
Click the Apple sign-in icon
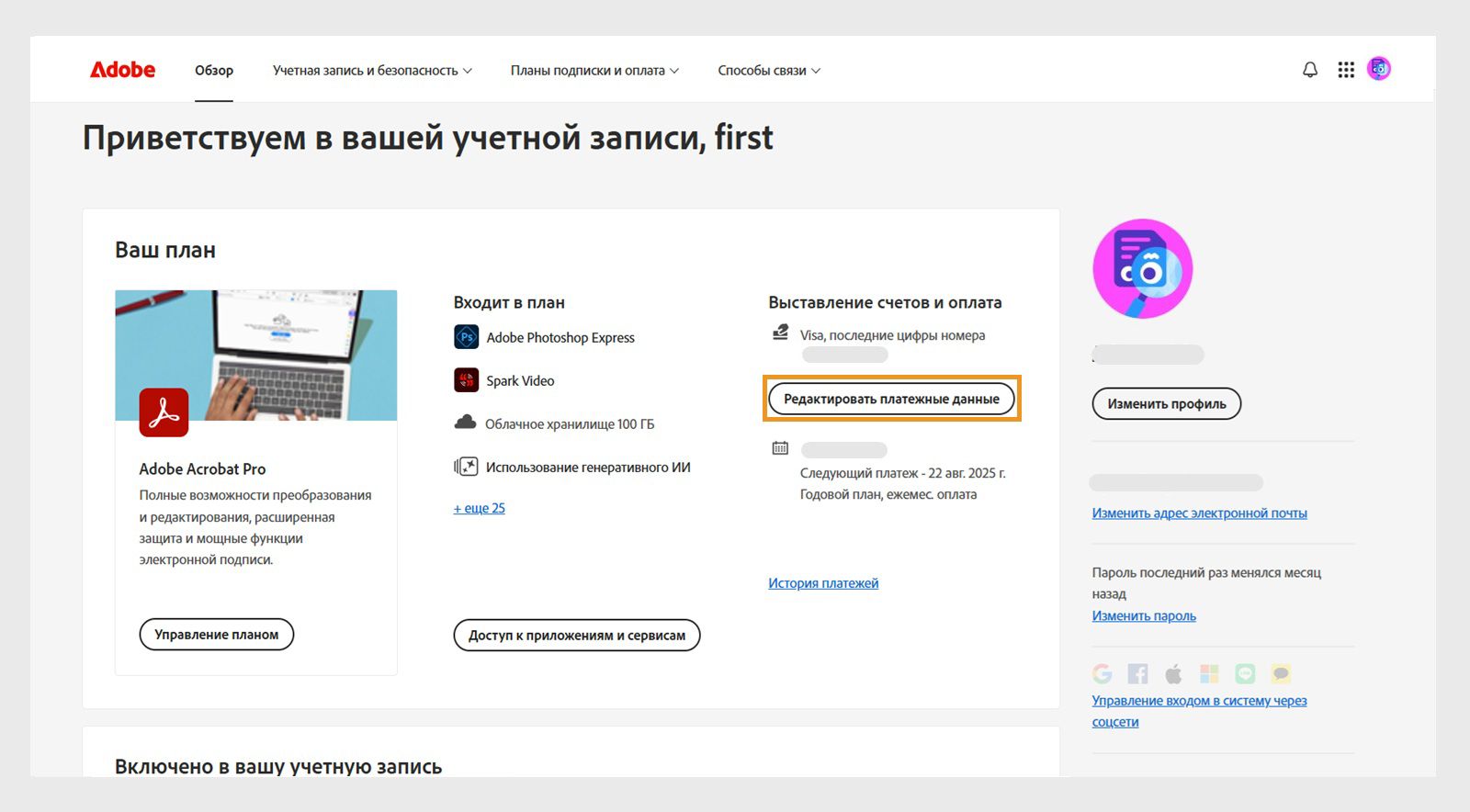[1172, 673]
